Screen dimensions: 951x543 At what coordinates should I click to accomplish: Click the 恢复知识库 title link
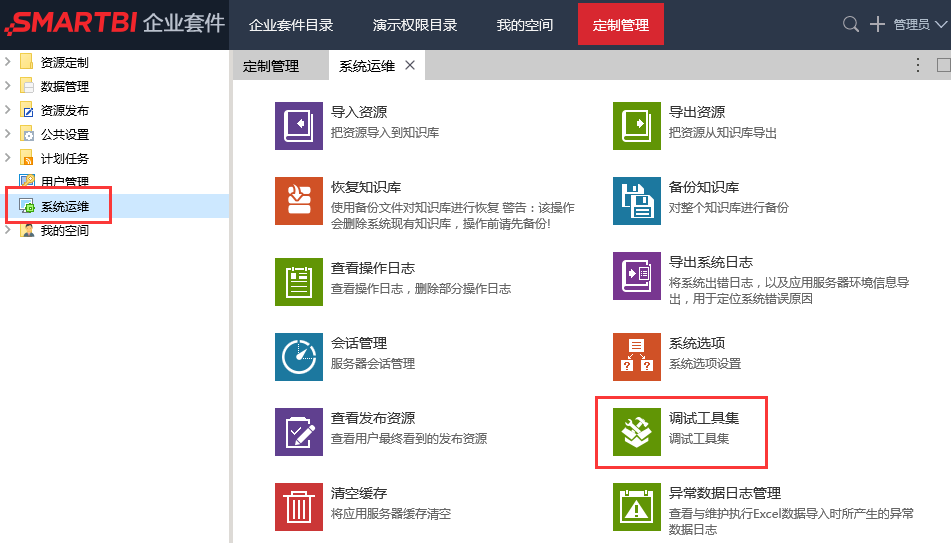tap(366, 187)
